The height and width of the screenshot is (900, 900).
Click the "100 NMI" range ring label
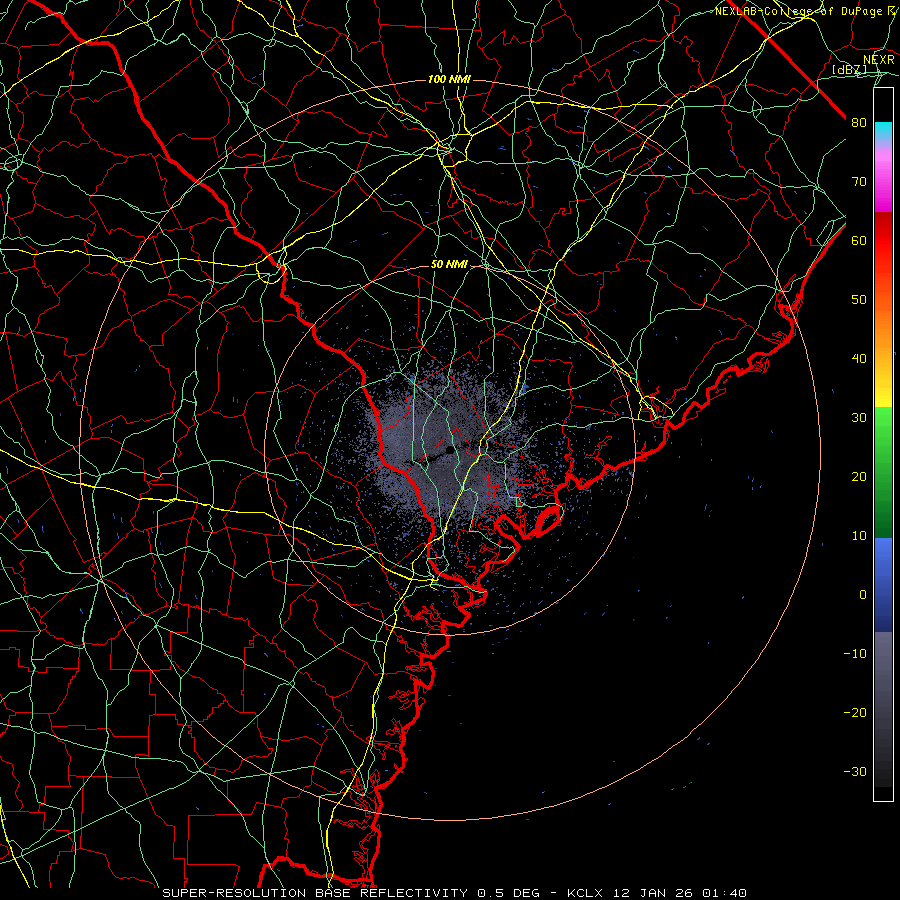click(449, 79)
